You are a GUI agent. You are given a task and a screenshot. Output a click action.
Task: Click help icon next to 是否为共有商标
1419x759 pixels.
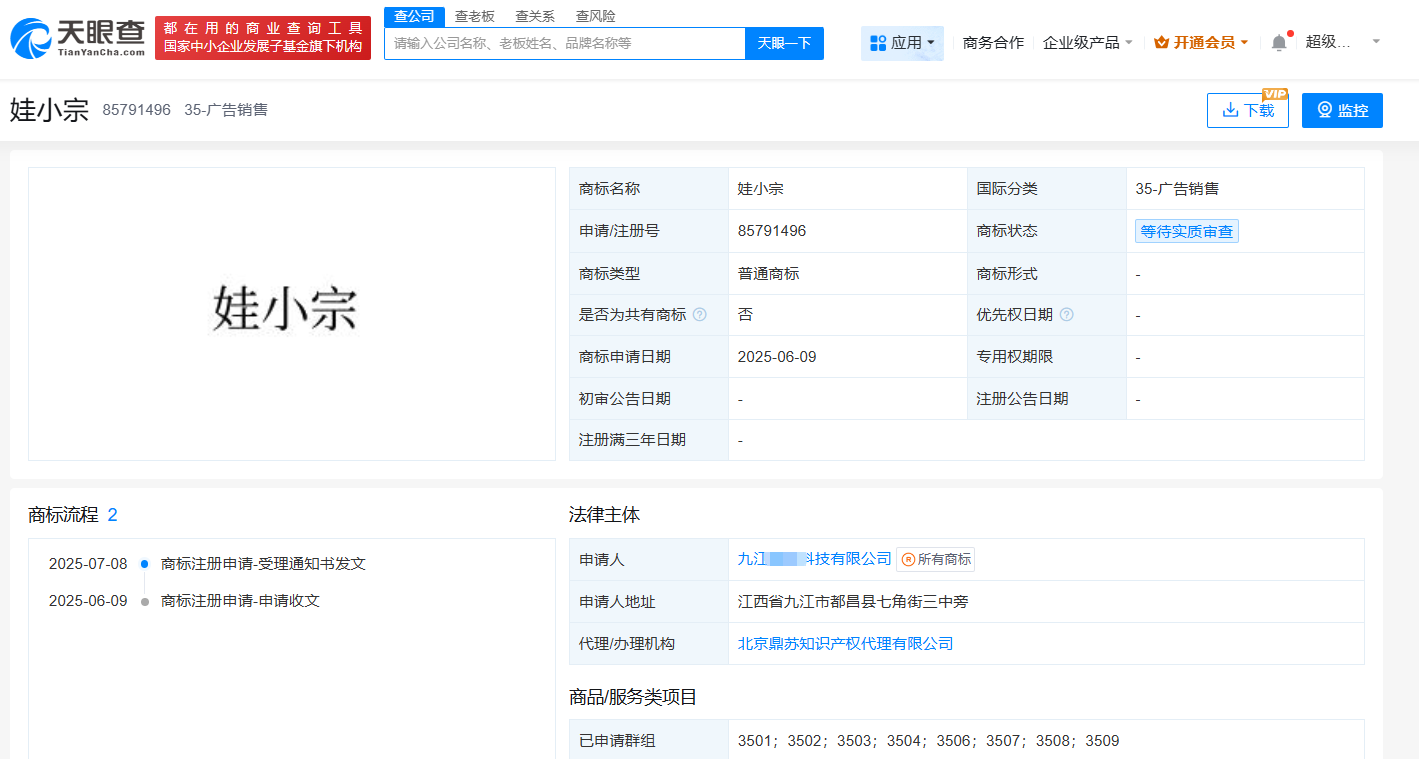tap(700, 314)
